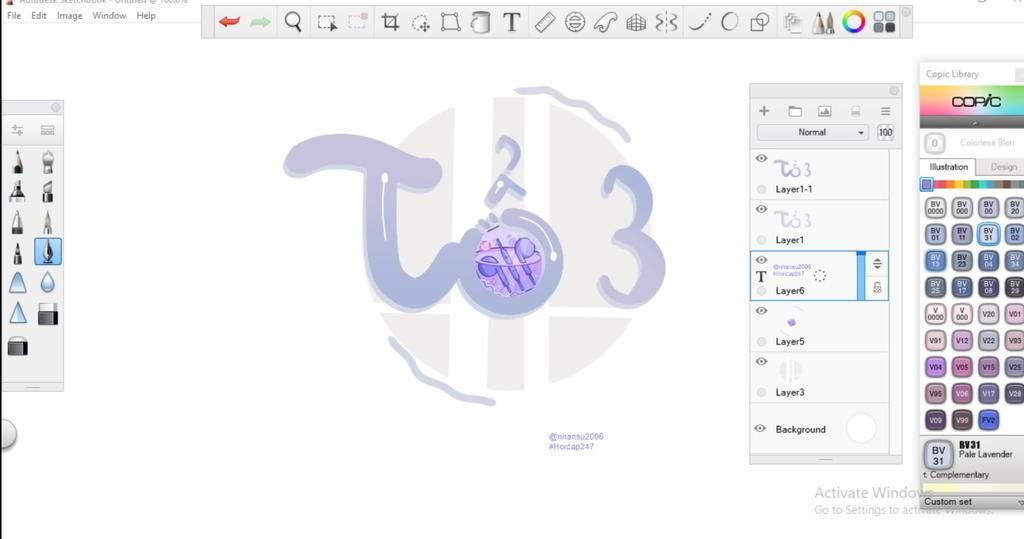Open the Edit menu

[39, 16]
